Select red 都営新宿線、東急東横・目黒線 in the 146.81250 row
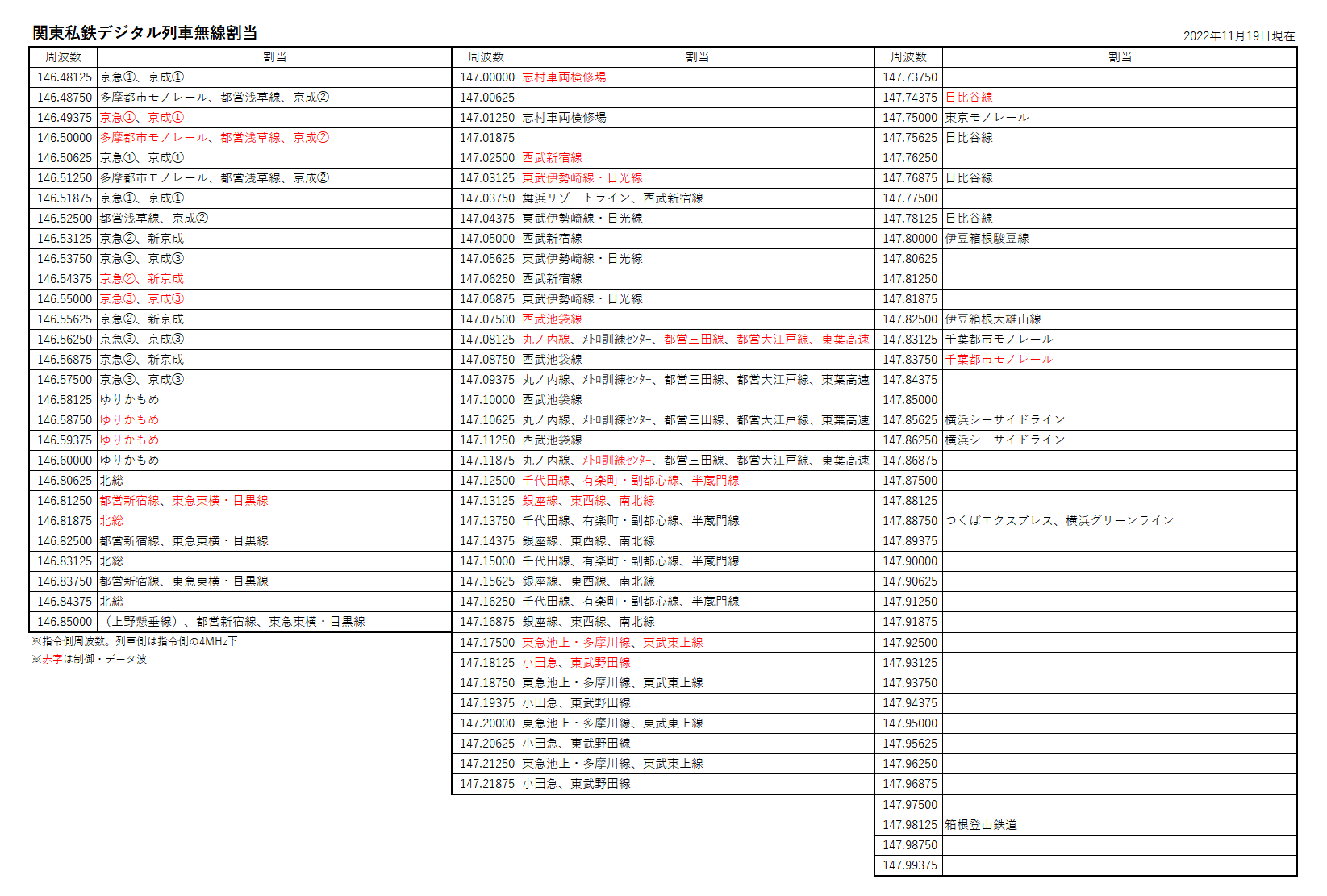 coord(184,501)
